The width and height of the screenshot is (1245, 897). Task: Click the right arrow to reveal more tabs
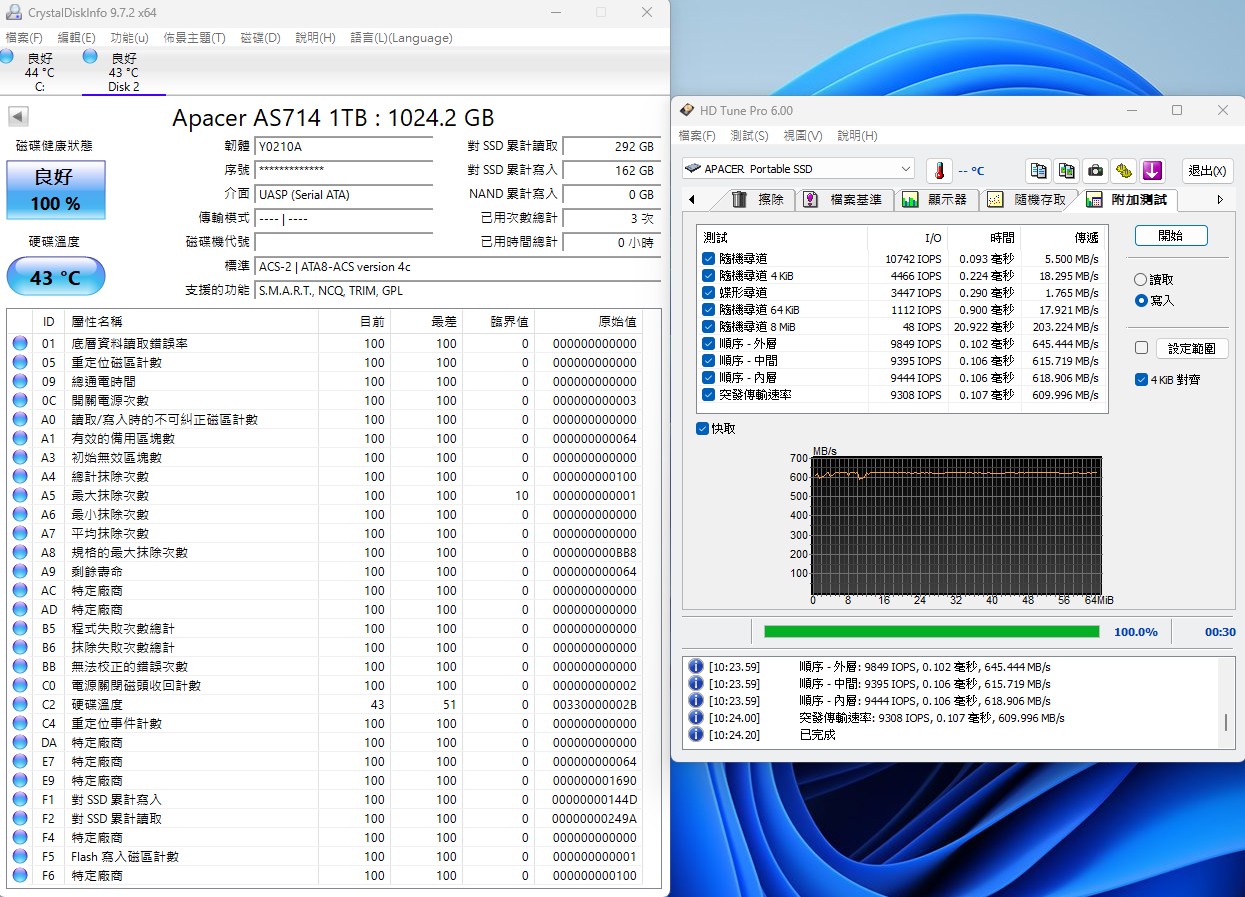(1219, 199)
